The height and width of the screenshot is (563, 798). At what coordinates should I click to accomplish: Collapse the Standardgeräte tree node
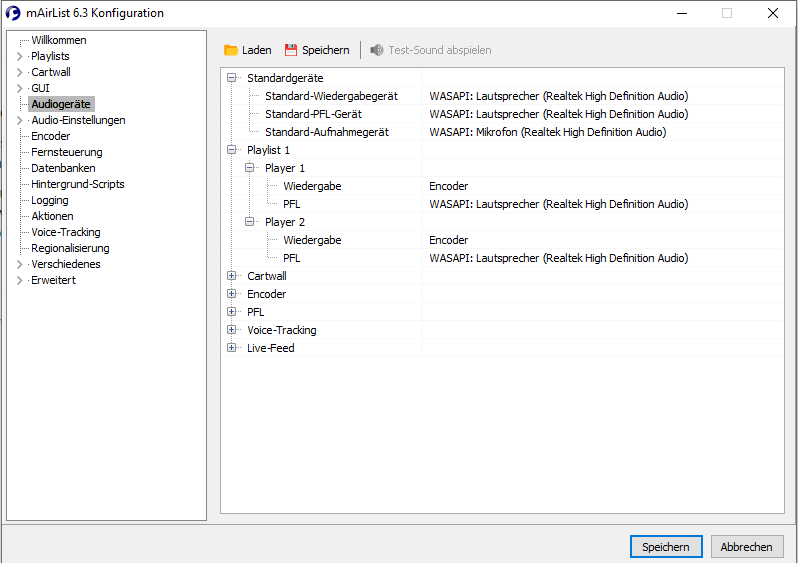coord(232,78)
